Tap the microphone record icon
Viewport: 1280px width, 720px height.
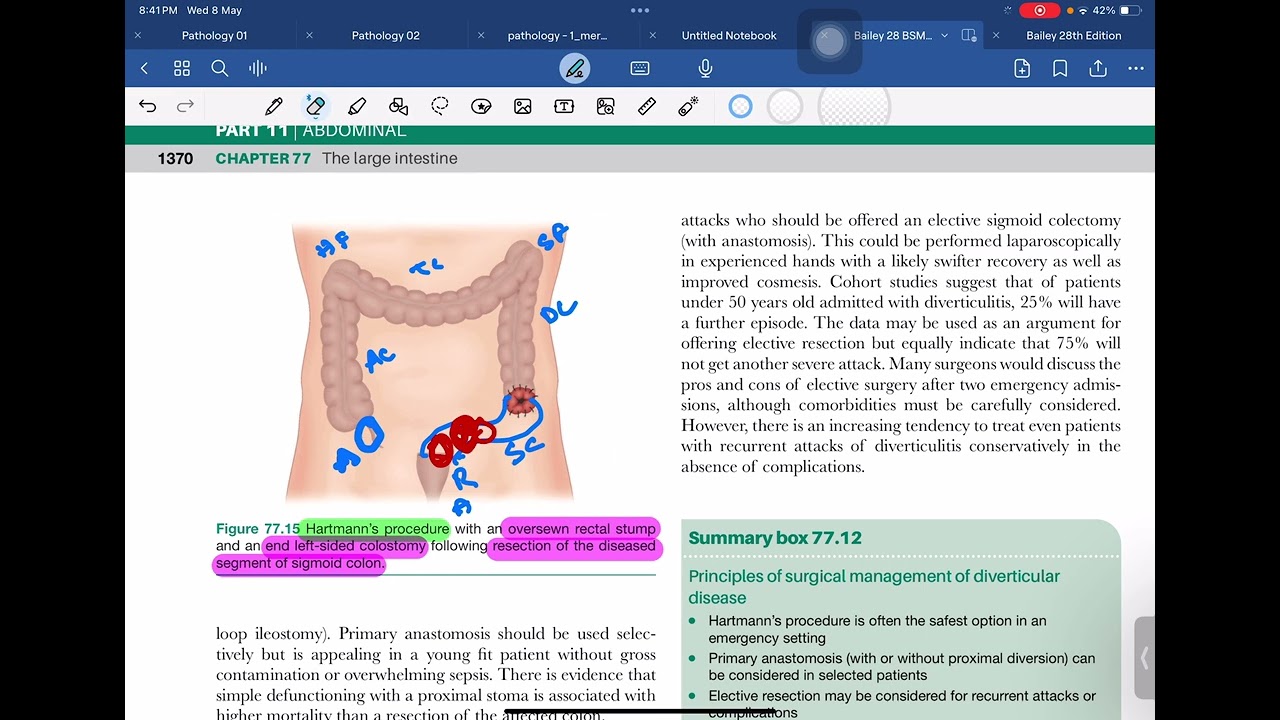coord(706,68)
